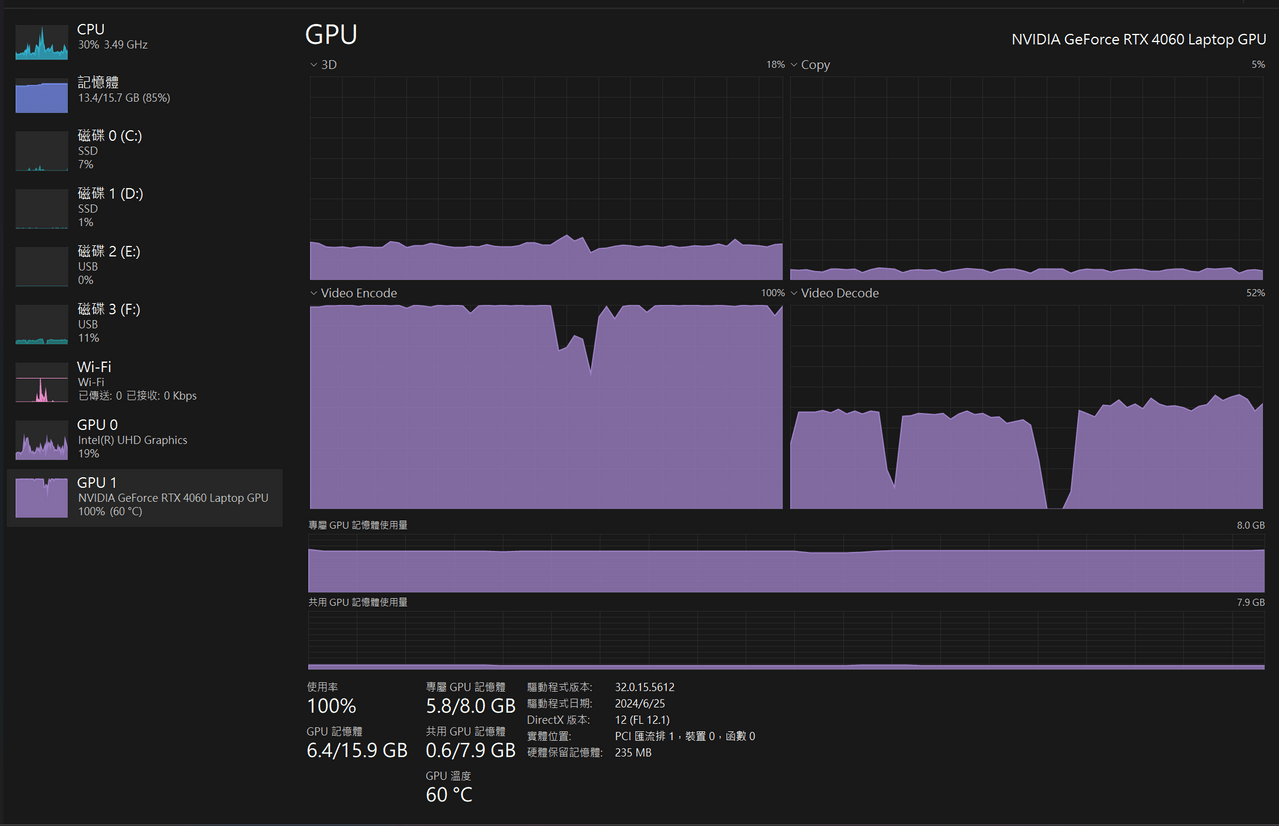Click the 記憶體 usage thumbnail icon

point(41,95)
